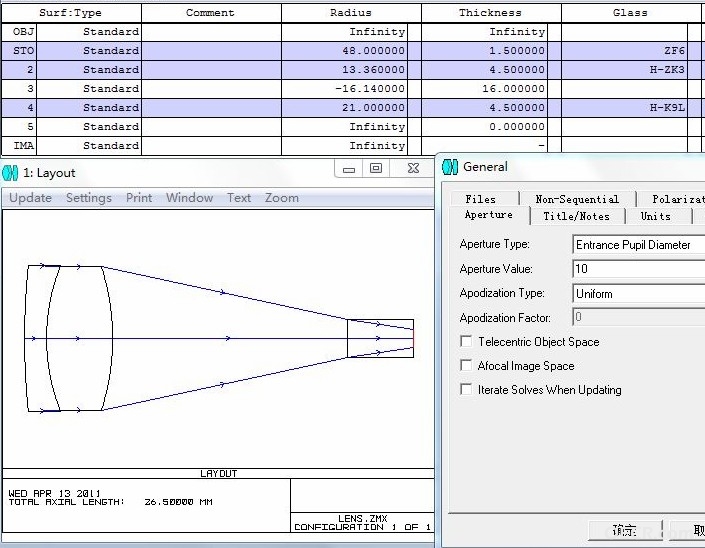
Task: Open the Print menu in Layout window
Action: 138,198
